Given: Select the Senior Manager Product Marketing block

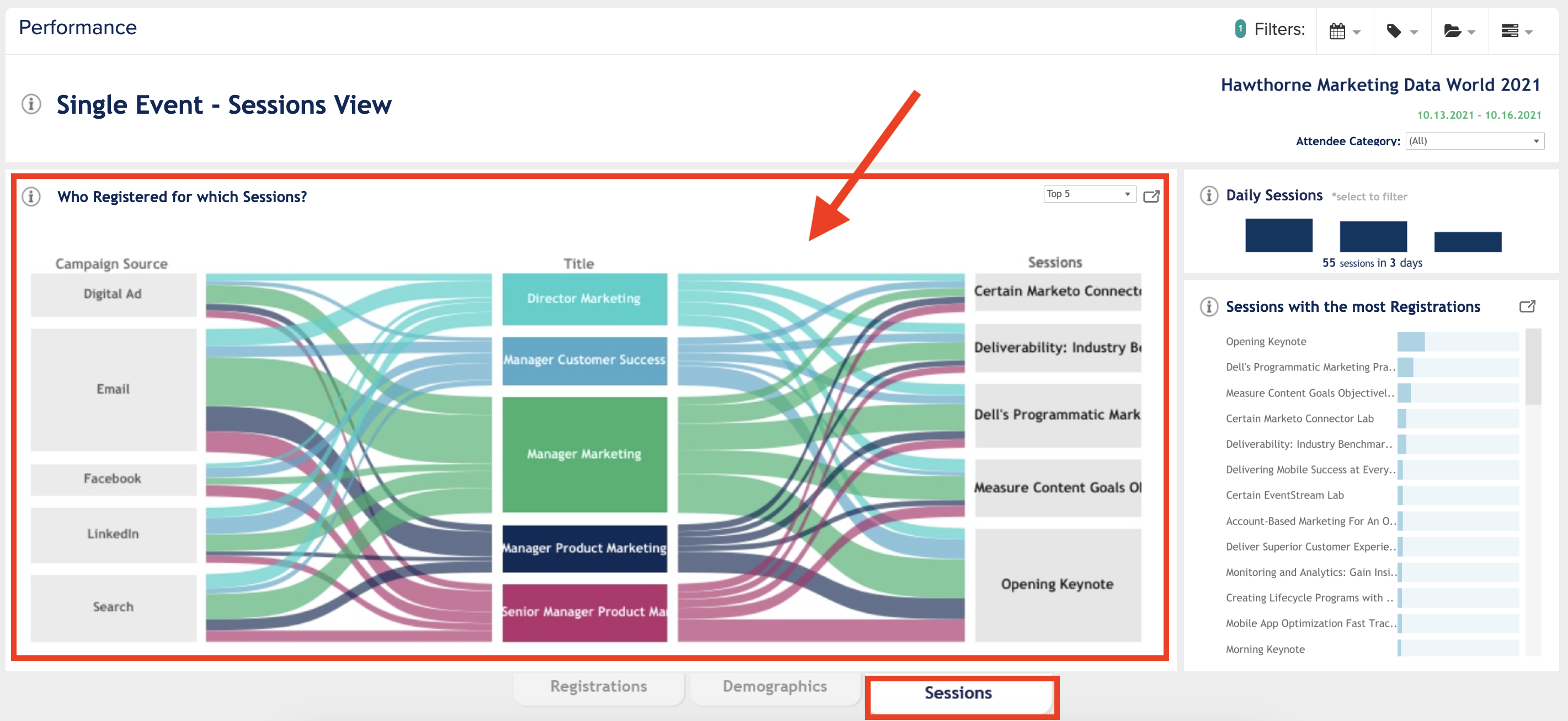Looking at the screenshot, I should [x=584, y=613].
